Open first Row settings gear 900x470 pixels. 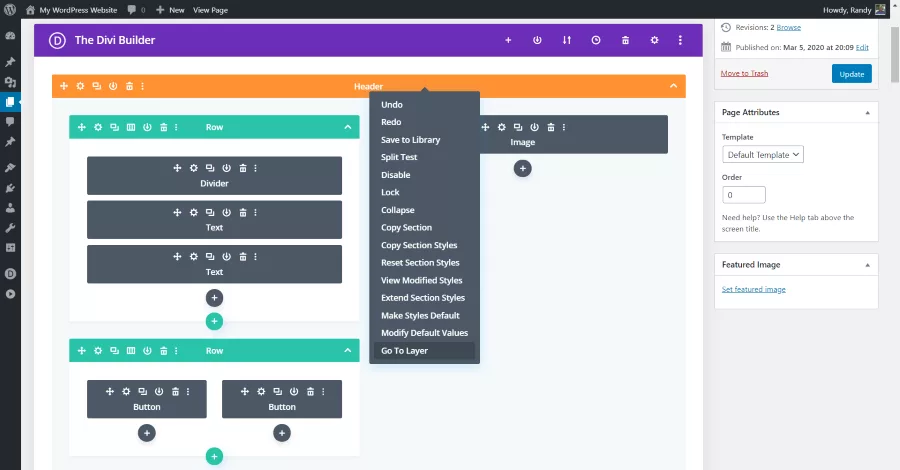(98, 127)
